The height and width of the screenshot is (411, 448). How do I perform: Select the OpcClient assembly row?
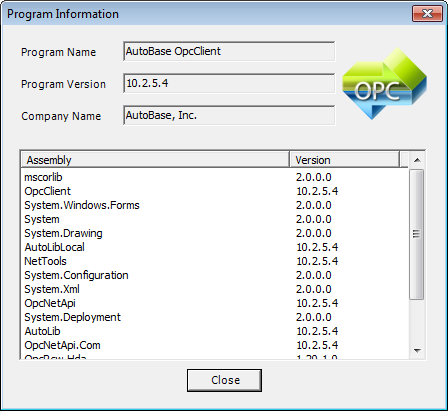[x=214, y=191]
